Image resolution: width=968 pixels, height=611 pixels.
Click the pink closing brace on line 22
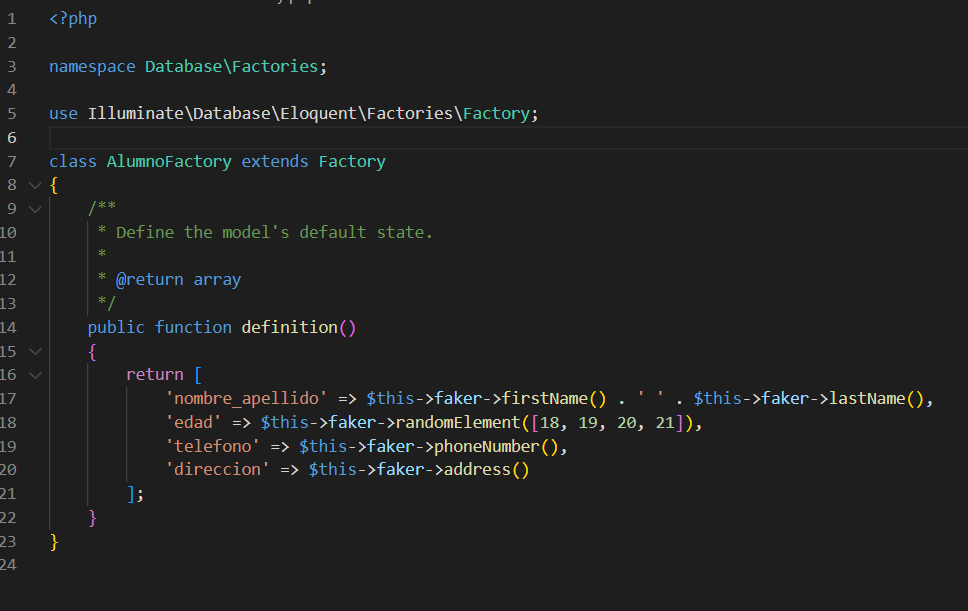tap(93, 517)
